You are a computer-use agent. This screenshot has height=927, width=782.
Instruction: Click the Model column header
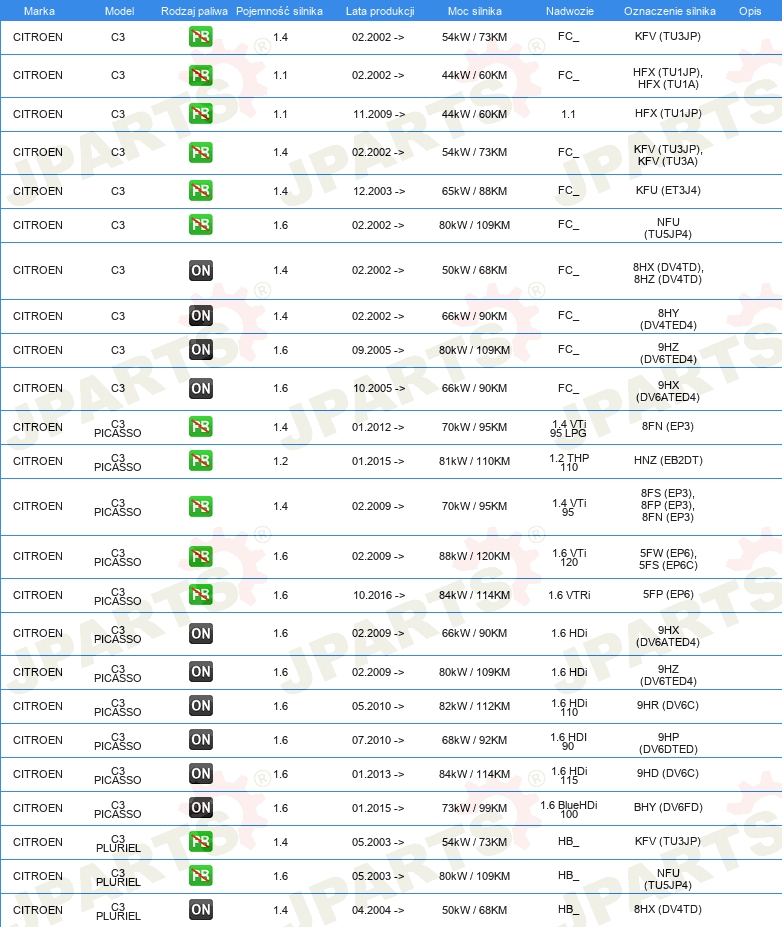click(x=119, y=11)
